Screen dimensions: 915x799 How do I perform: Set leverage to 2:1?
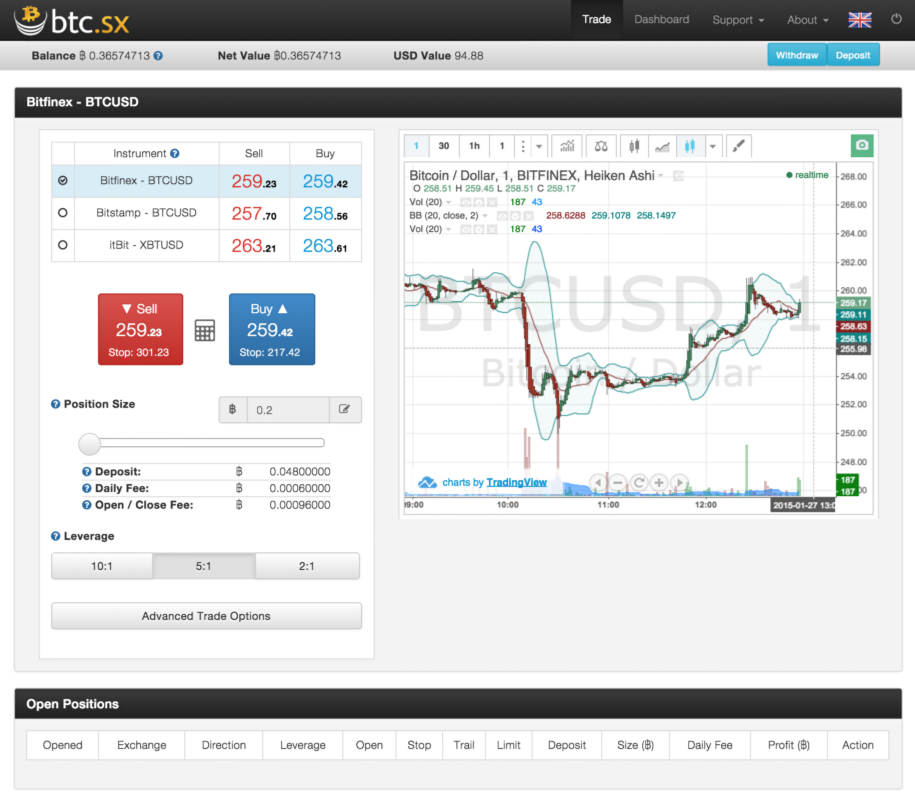(308, 566)
